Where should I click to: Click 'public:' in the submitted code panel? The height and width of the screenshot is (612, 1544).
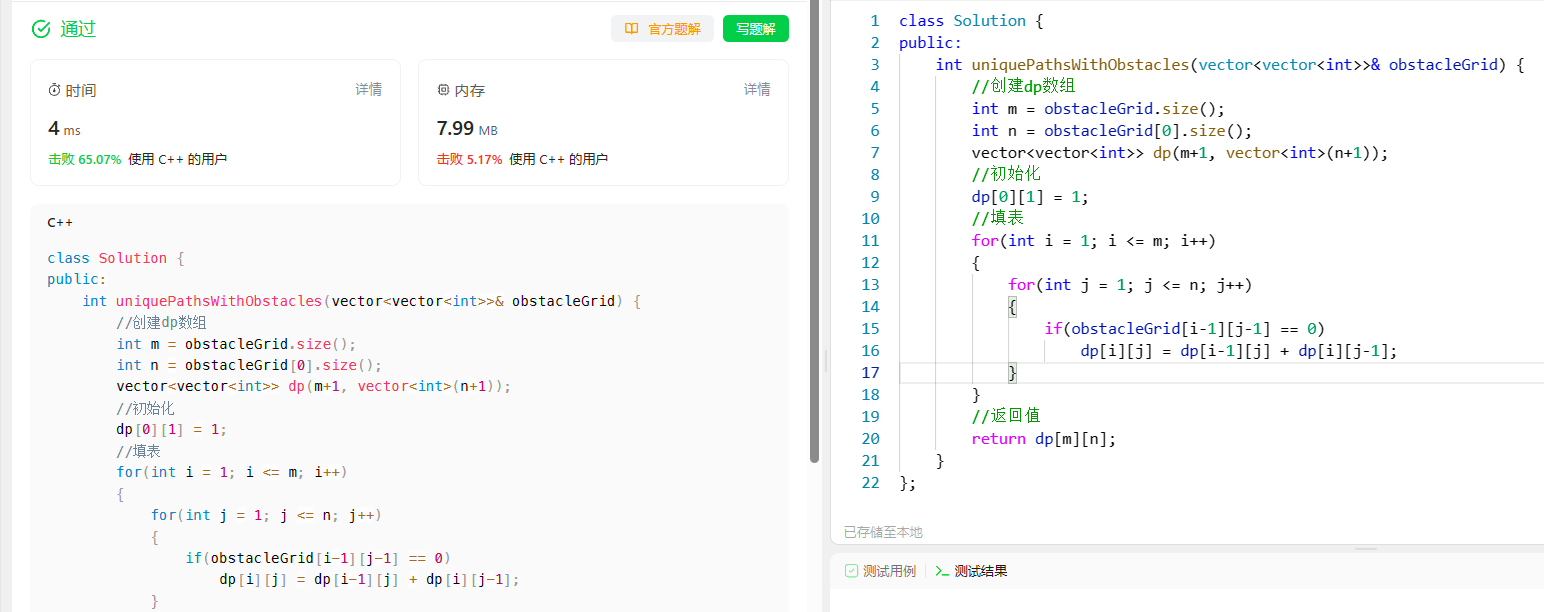point(76,279)
